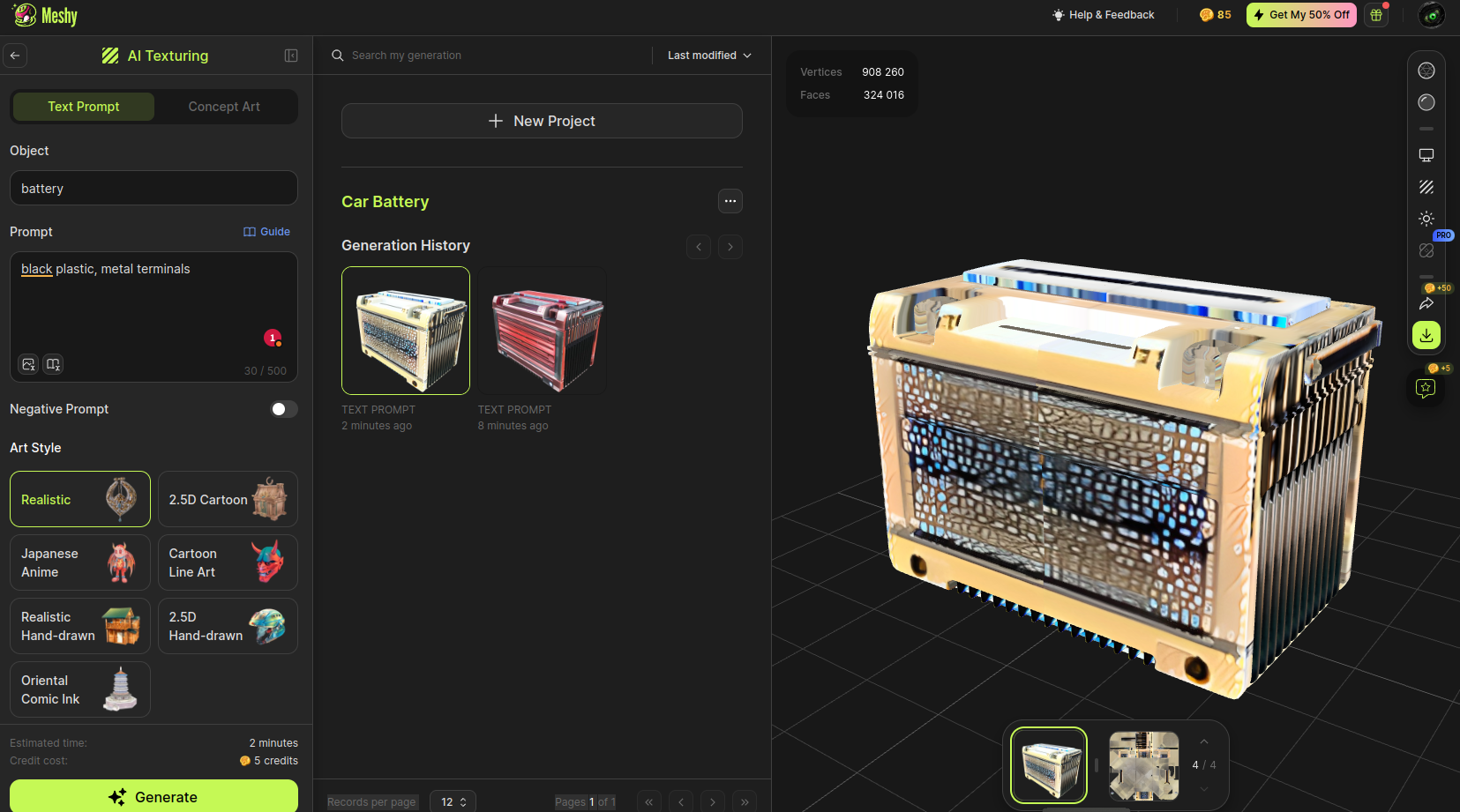Click Get My 50% Off offer
This screenshot has width=1460, height=812.
pyautogui.click(x=1301, y=15)
